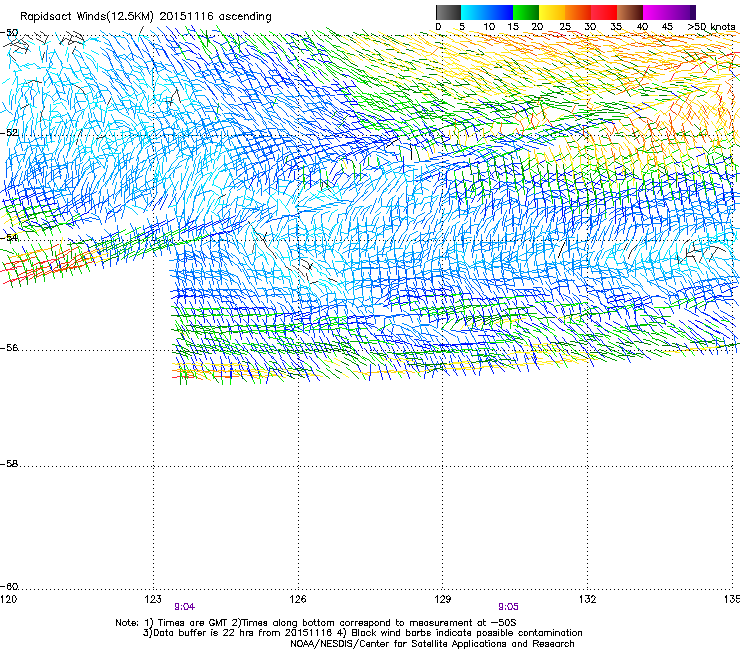Click the gray 0-5 knots color segment
The image size is (740, 650).
click(x=448, y=12)
